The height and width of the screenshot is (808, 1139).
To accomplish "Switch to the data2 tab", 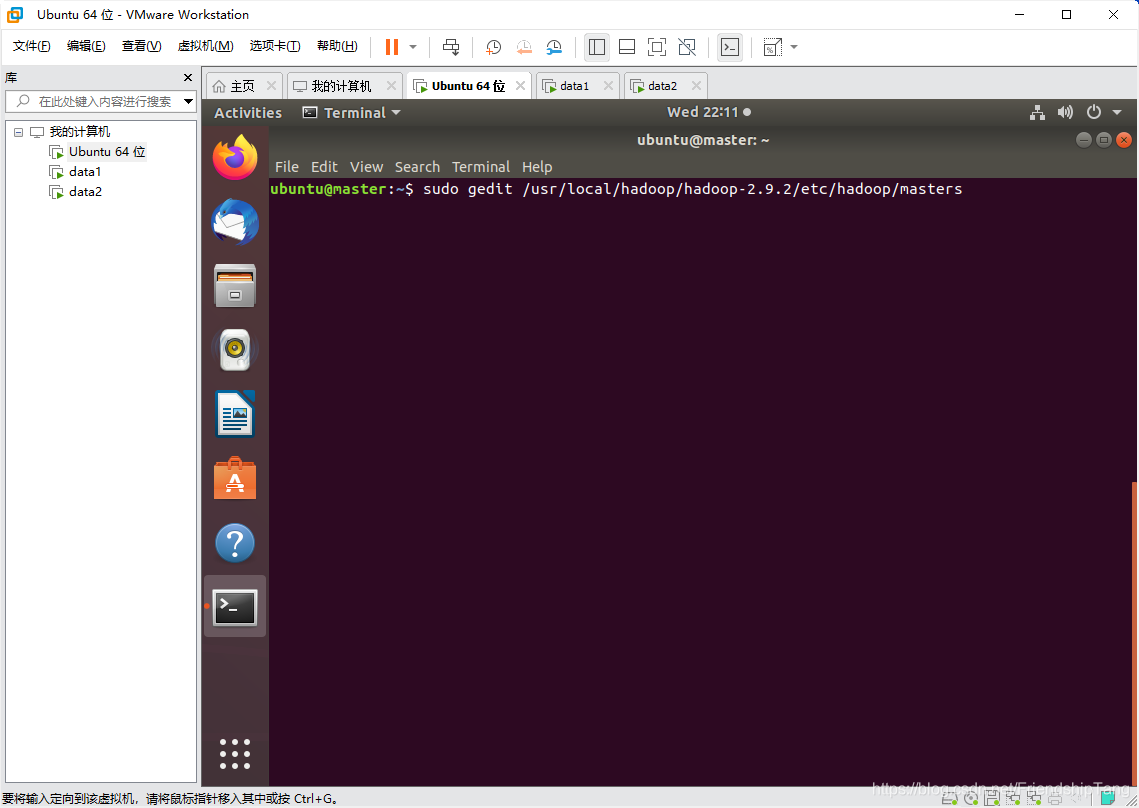I will coord(662,86).
